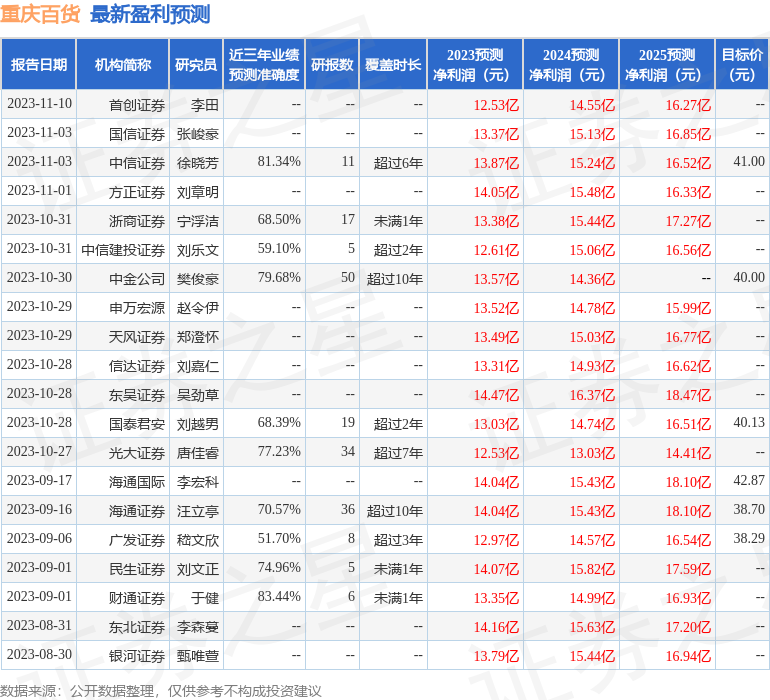
Task: Click 2025 forecast value 18.47亿
Action: tap(688, 395)
